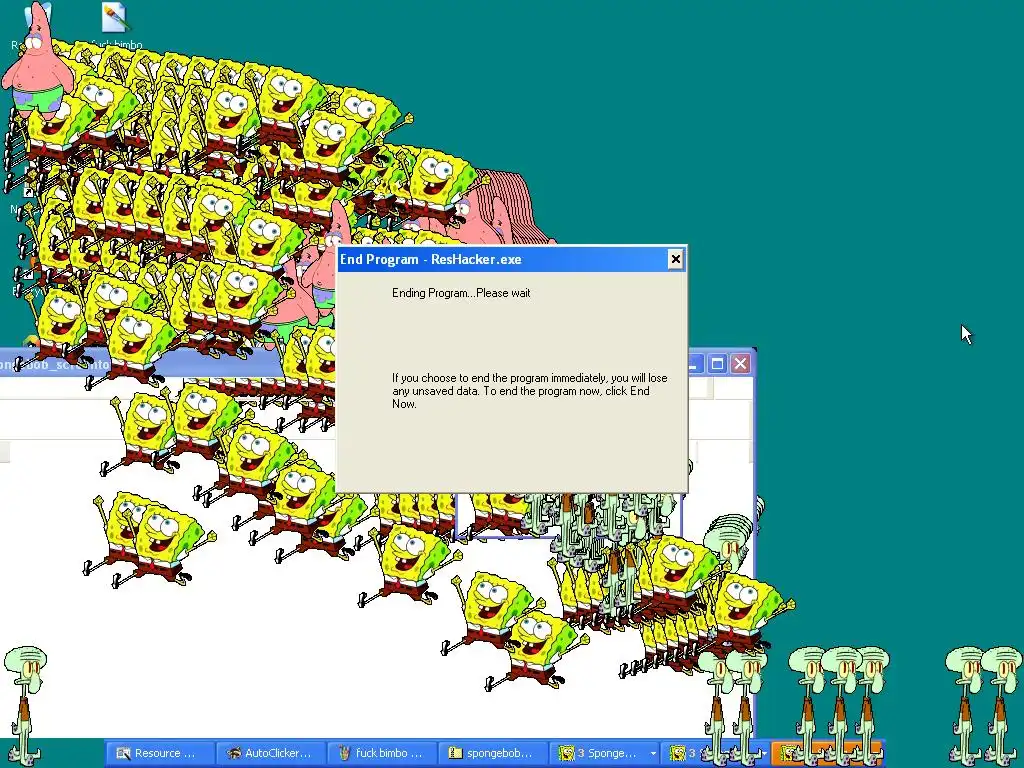
Task: Maximize the background spongebob window
Action: pos(717,364)
